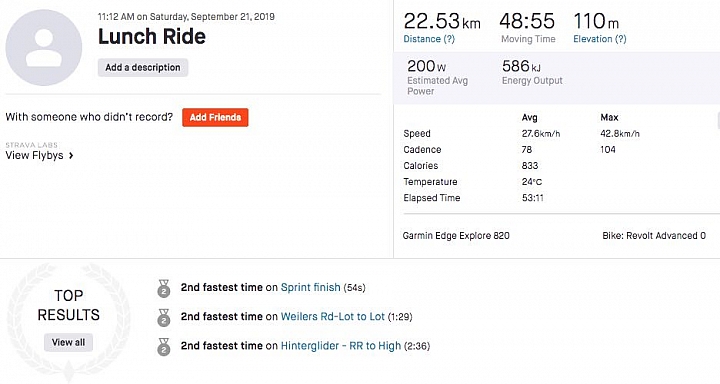Click the View Flybys chevron arrow
The width and height of the screenshot is (720, 384).
click(x=71, y=156)
